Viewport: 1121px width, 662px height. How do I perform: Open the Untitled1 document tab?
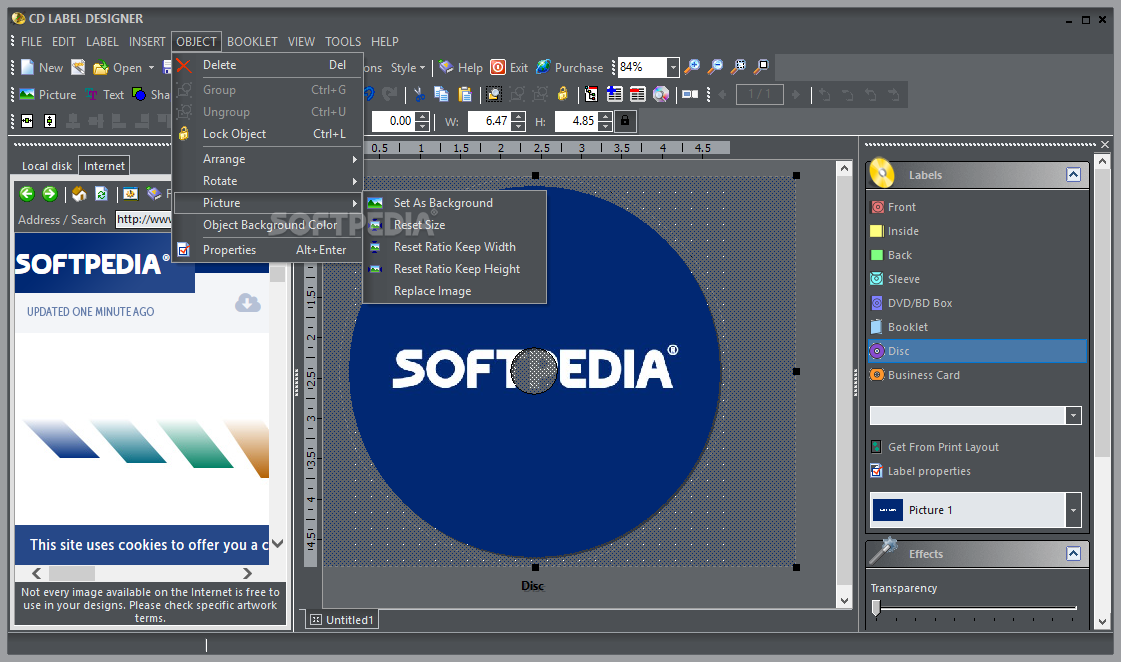click(342, 620)
